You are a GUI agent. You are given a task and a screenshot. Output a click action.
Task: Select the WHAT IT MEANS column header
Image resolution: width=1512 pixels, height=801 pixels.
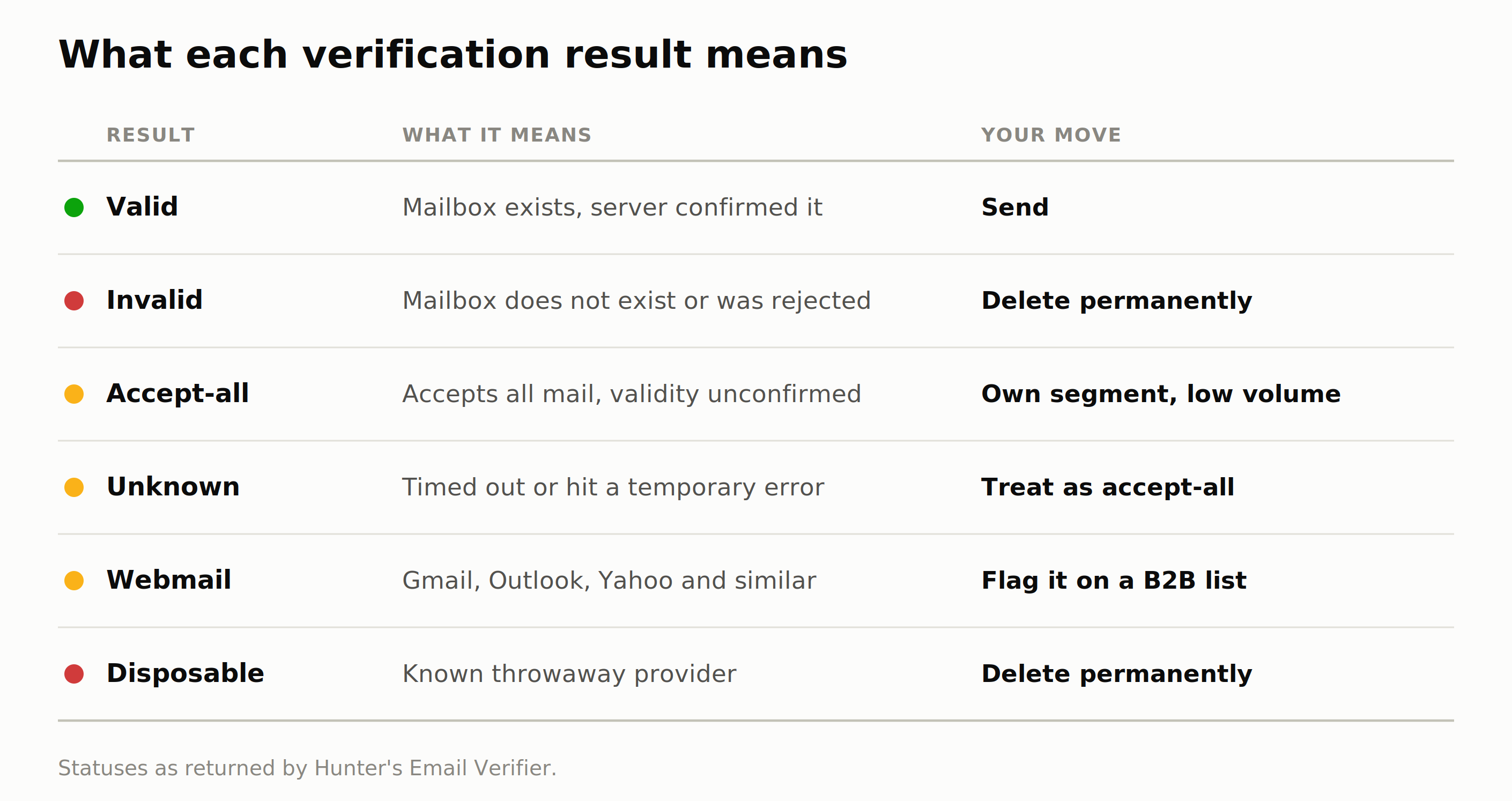click(x=497, y=135)
